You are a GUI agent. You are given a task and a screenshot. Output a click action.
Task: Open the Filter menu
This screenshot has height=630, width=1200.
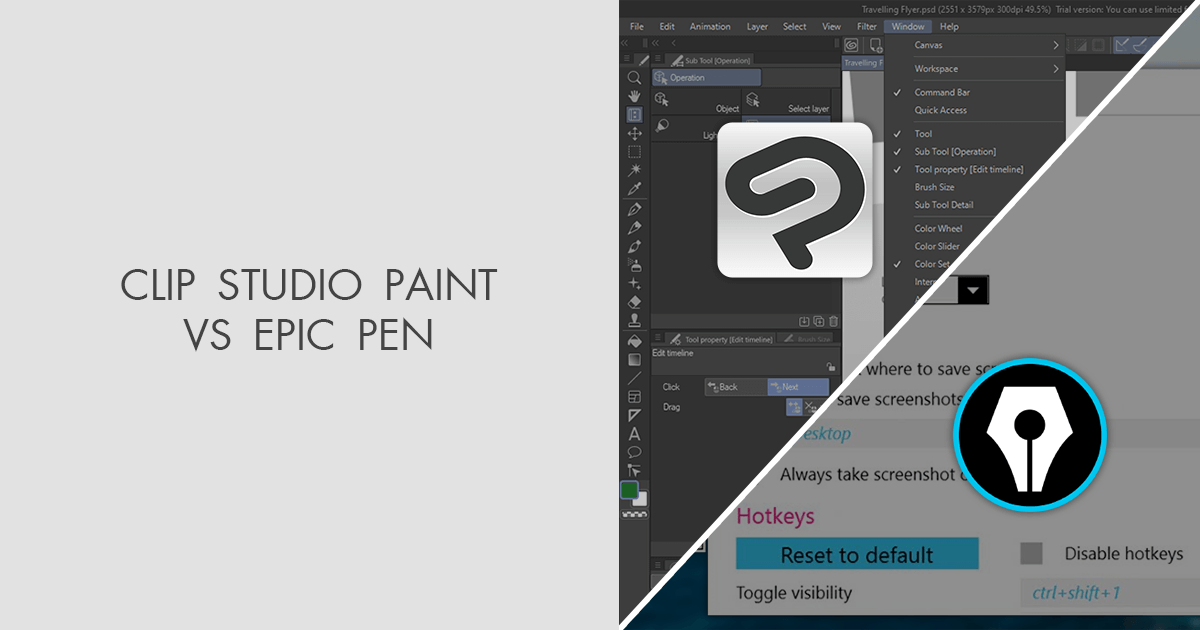[866, 26]
